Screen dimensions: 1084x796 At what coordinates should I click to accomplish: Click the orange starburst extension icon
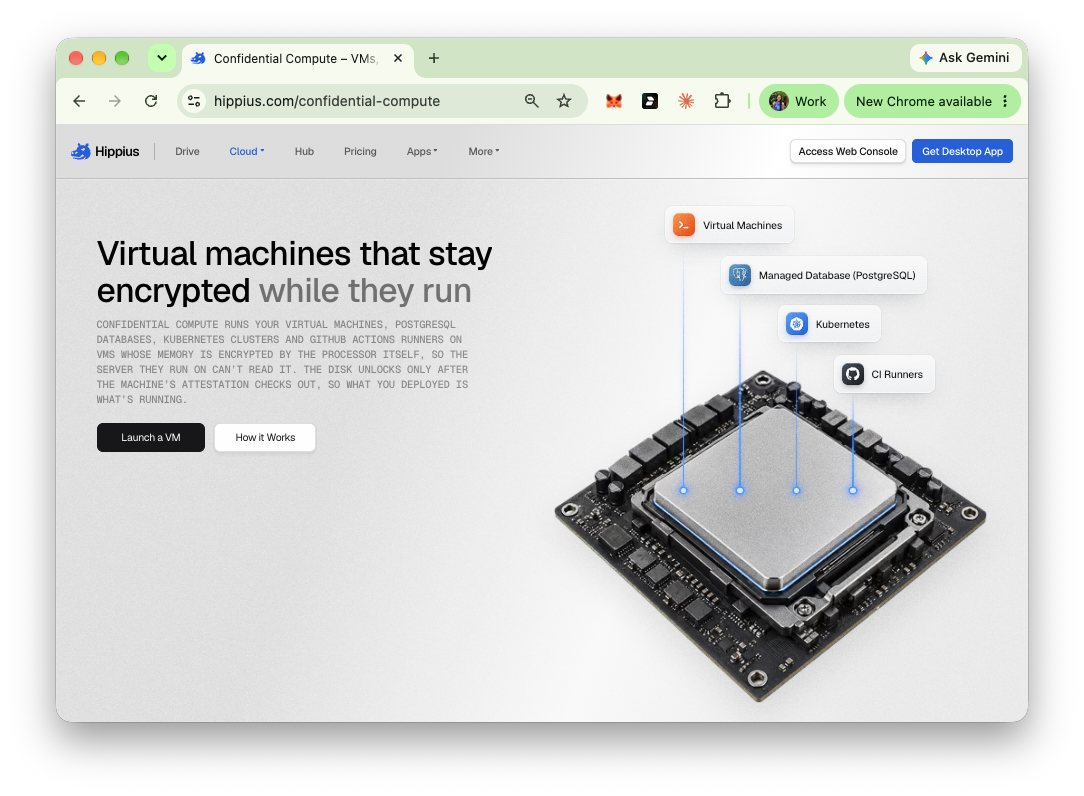pos(686,101)
